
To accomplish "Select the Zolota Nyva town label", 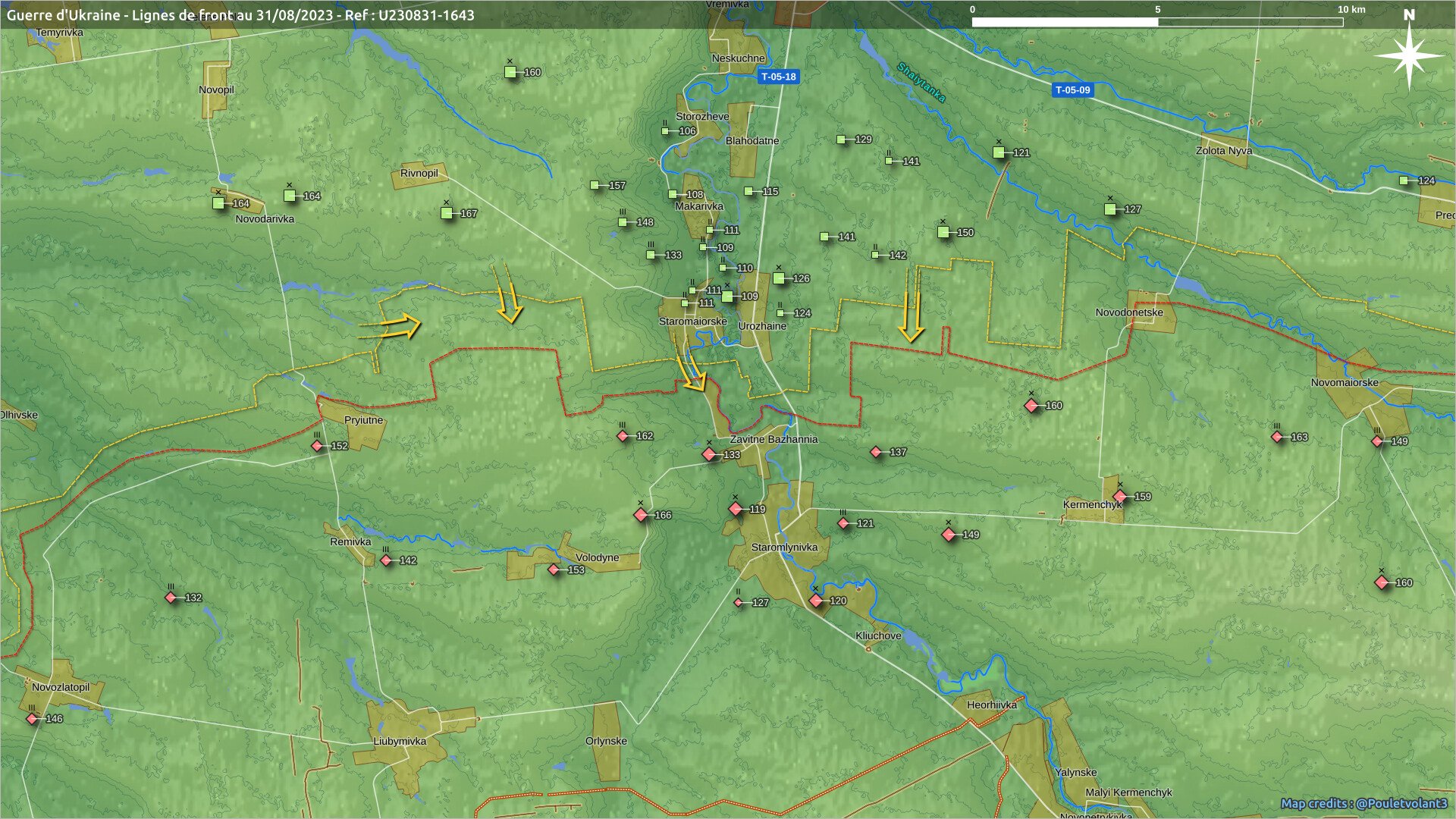I will 1224,151.
